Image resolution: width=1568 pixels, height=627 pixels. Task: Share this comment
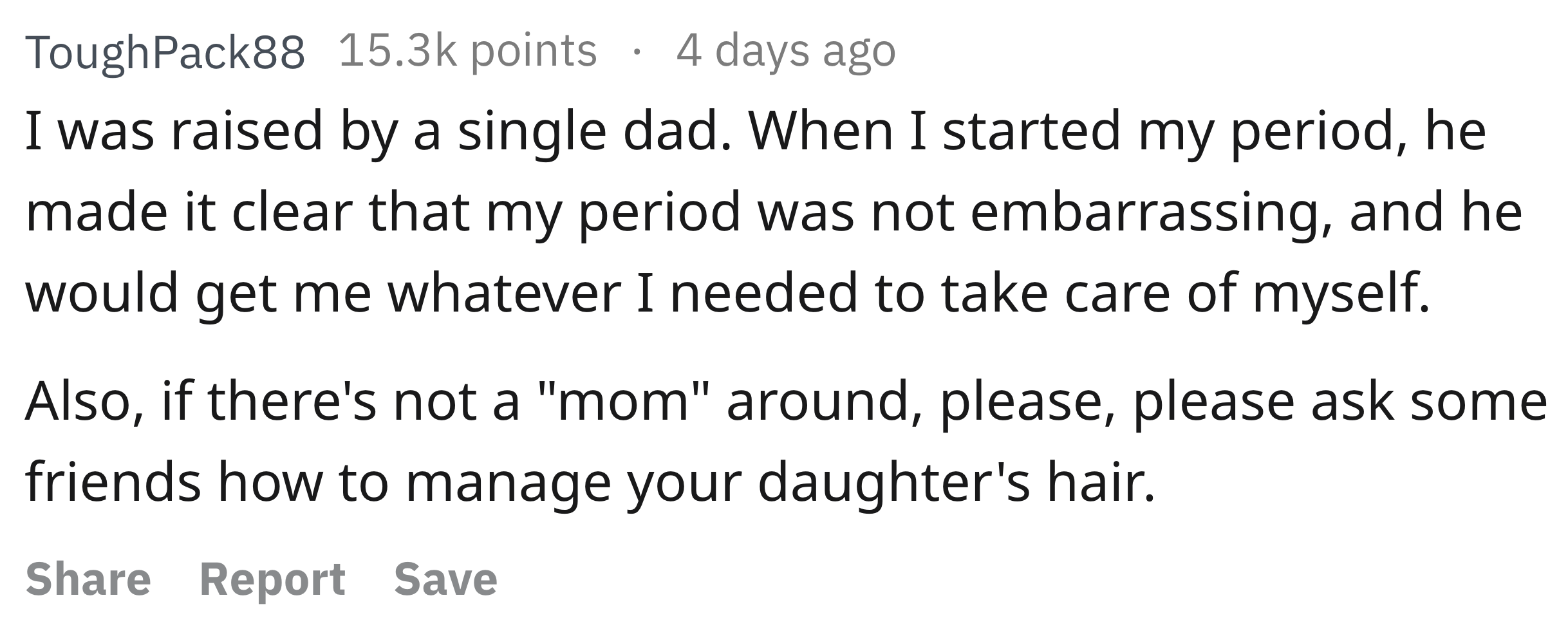click(x=88, y=579)
